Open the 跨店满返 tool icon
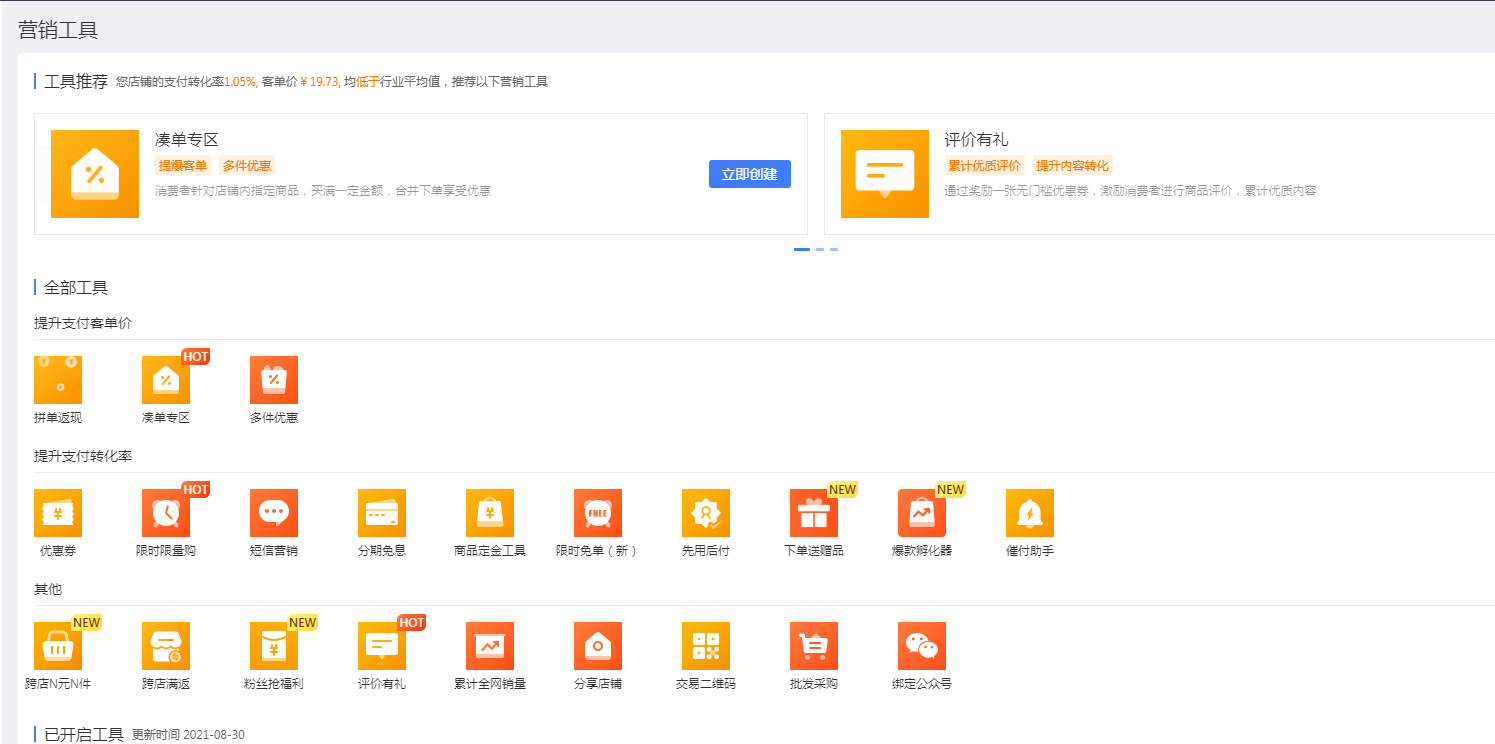 coord(166,646)
